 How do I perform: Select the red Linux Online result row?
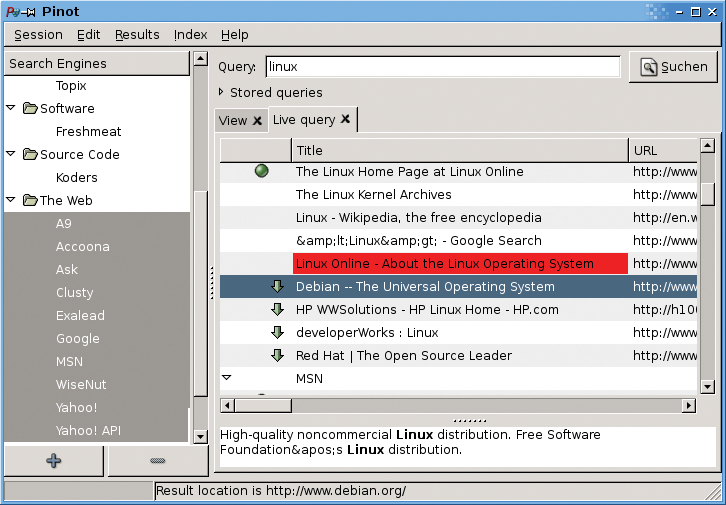pos(458,263)
